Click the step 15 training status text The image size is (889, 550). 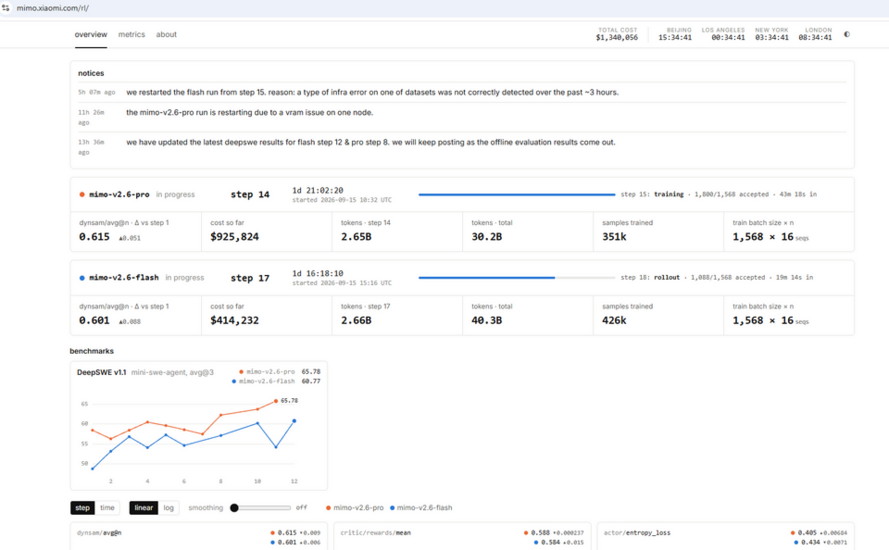[x=718, y=194]
